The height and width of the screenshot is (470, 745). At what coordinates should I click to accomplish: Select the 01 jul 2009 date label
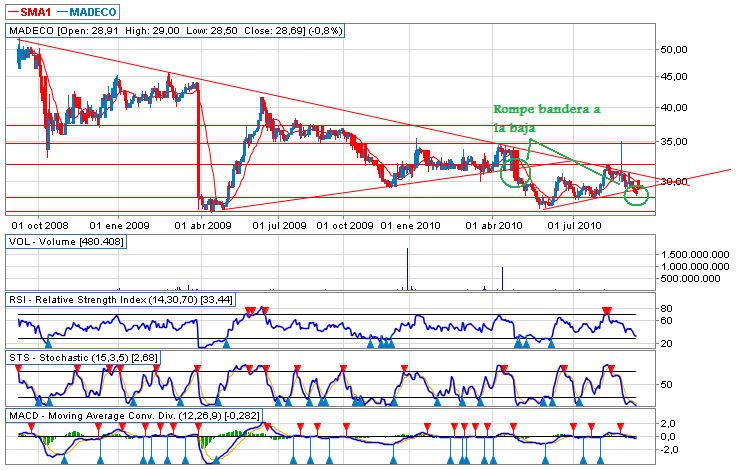point(279,225)
